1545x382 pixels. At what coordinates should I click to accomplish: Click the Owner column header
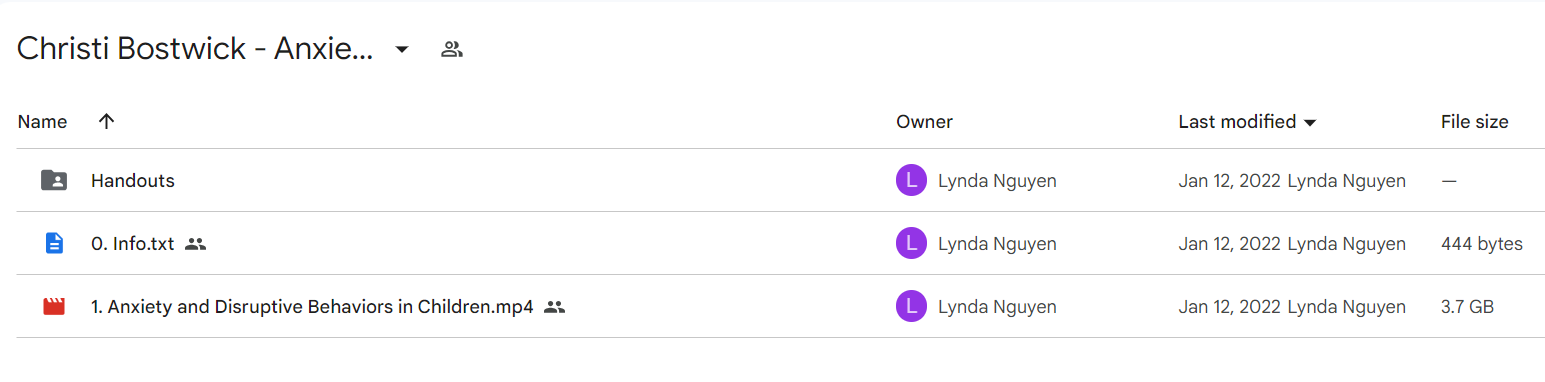click(x=924, y=122)
